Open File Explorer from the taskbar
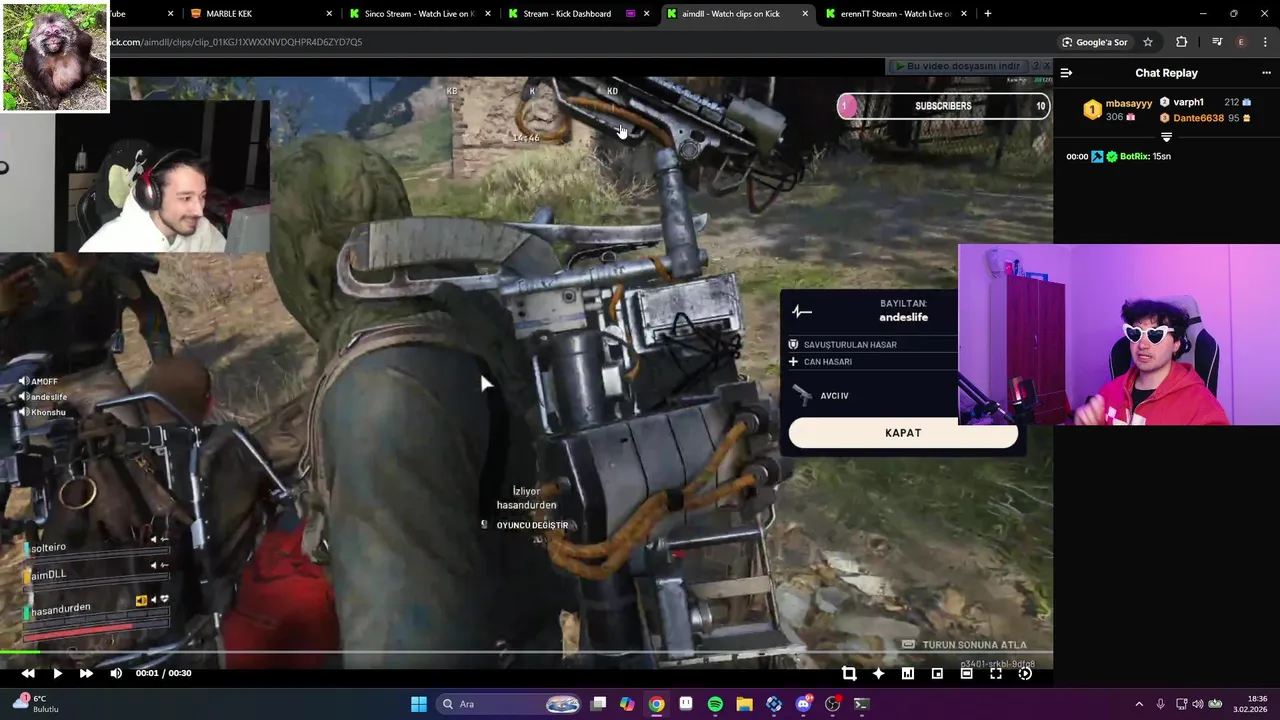 (x=744, y=704)
